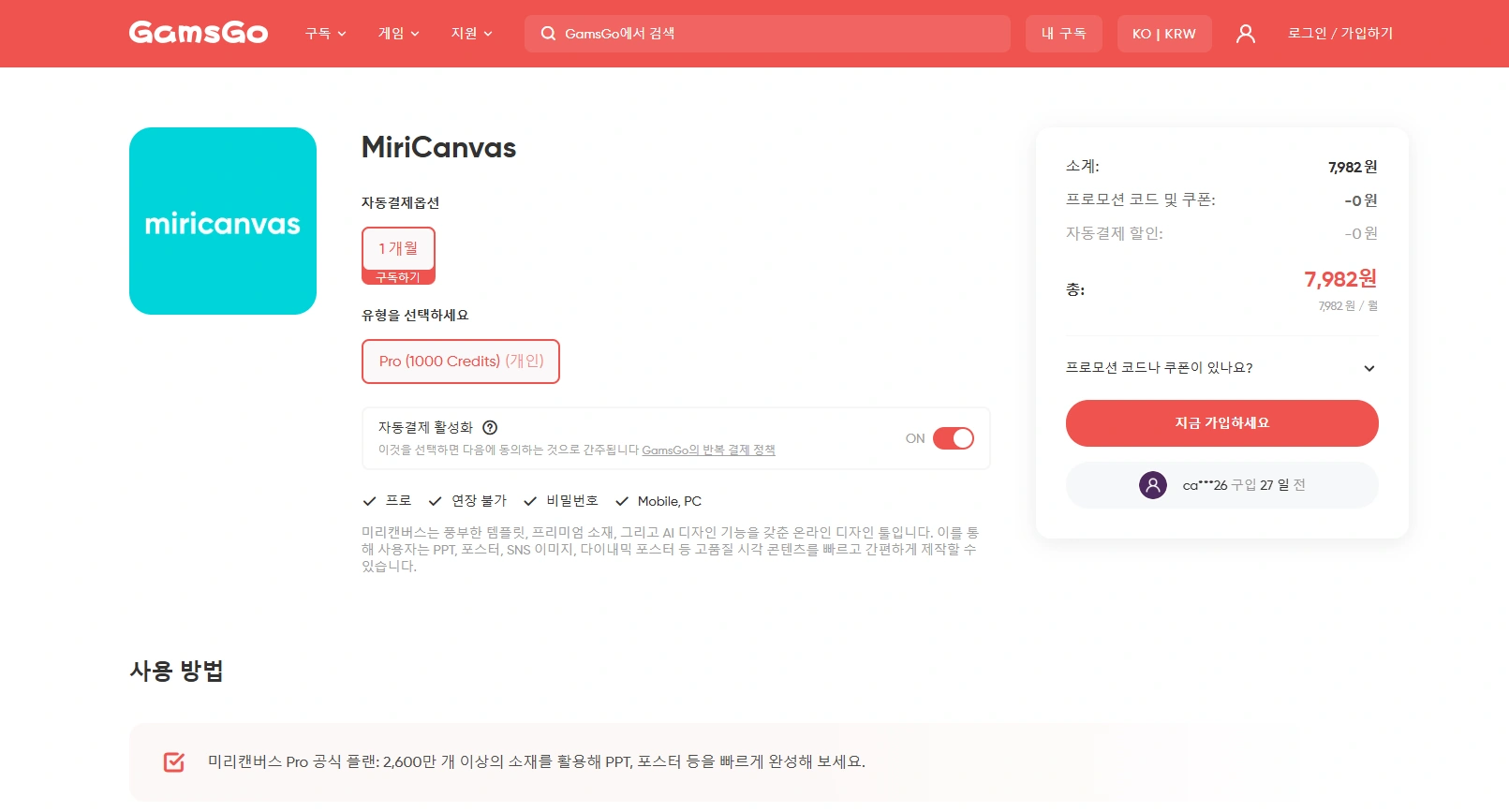The height and width of the screenshot is (812, 1509).
Task: Expand the promo code or coupon section
Action: point(1221,368)
